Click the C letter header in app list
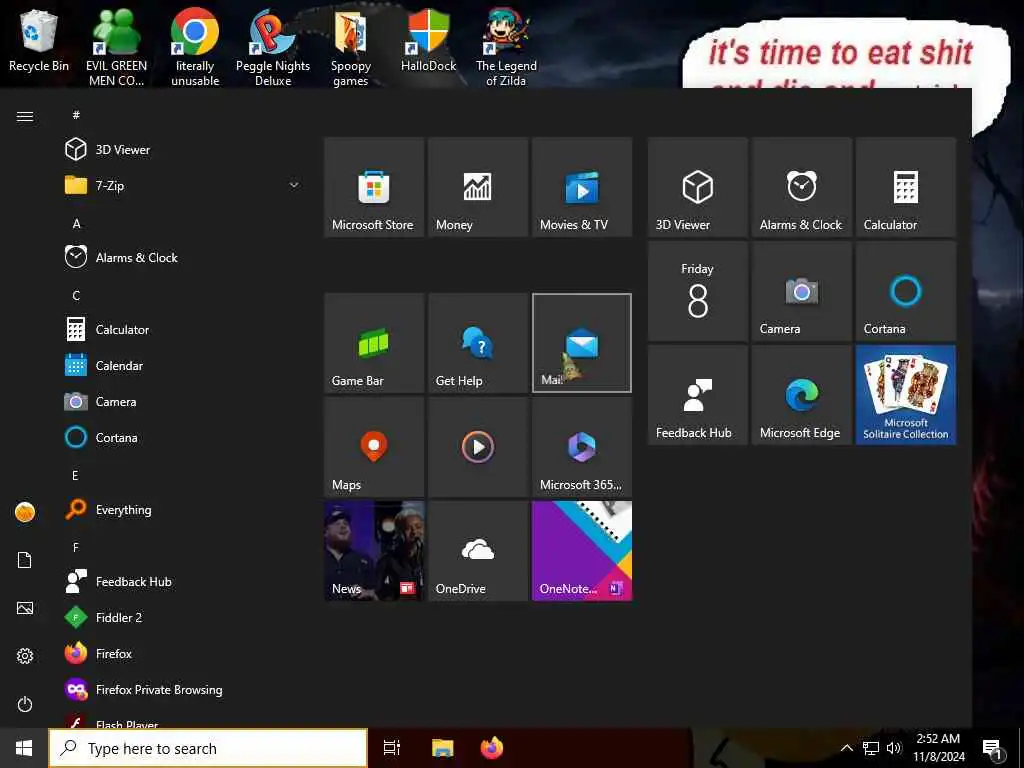The image size is (1024, 768). click(x=76, y=295)
